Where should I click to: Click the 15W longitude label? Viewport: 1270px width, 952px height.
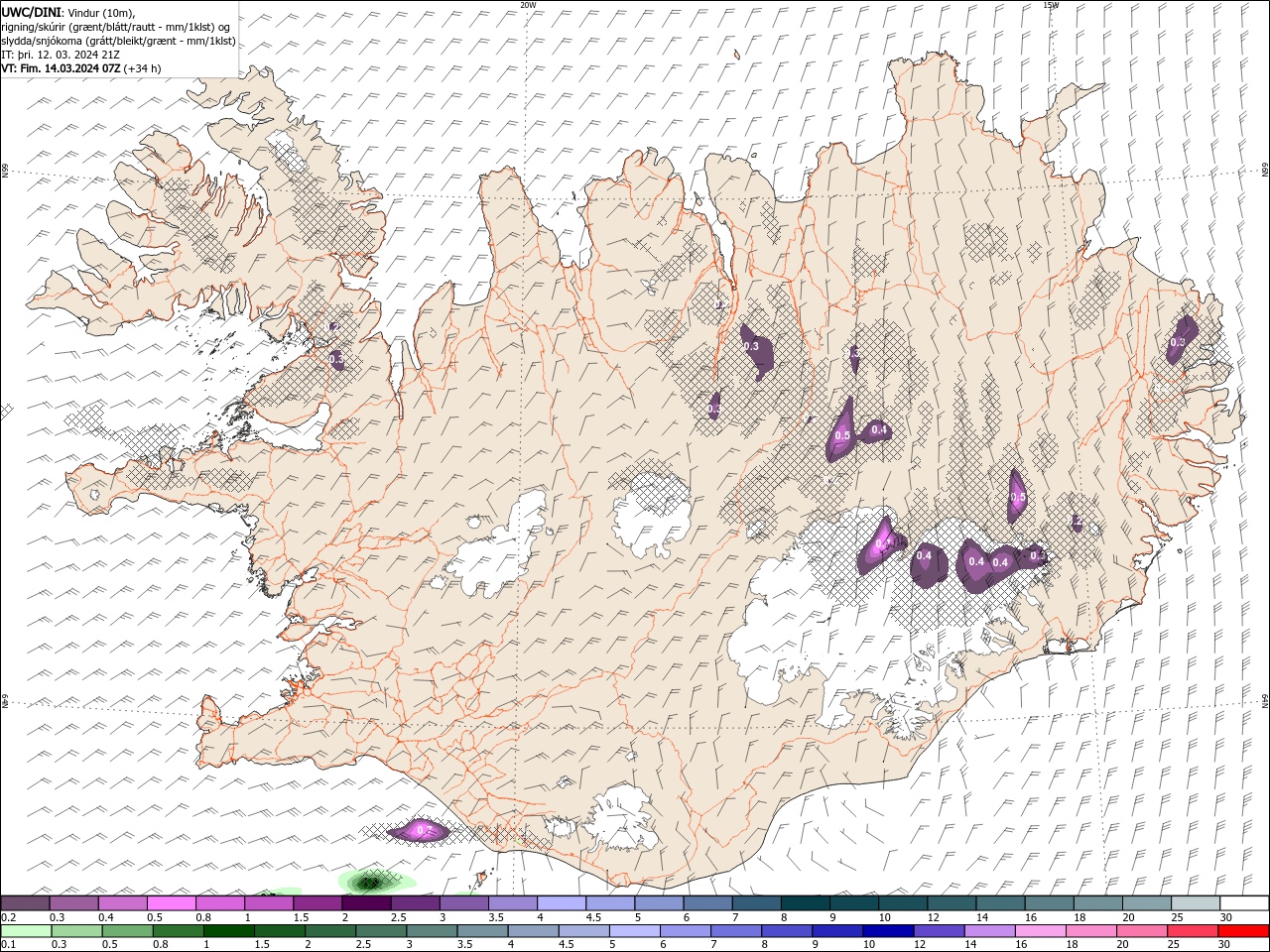(x=1051, y=5)
